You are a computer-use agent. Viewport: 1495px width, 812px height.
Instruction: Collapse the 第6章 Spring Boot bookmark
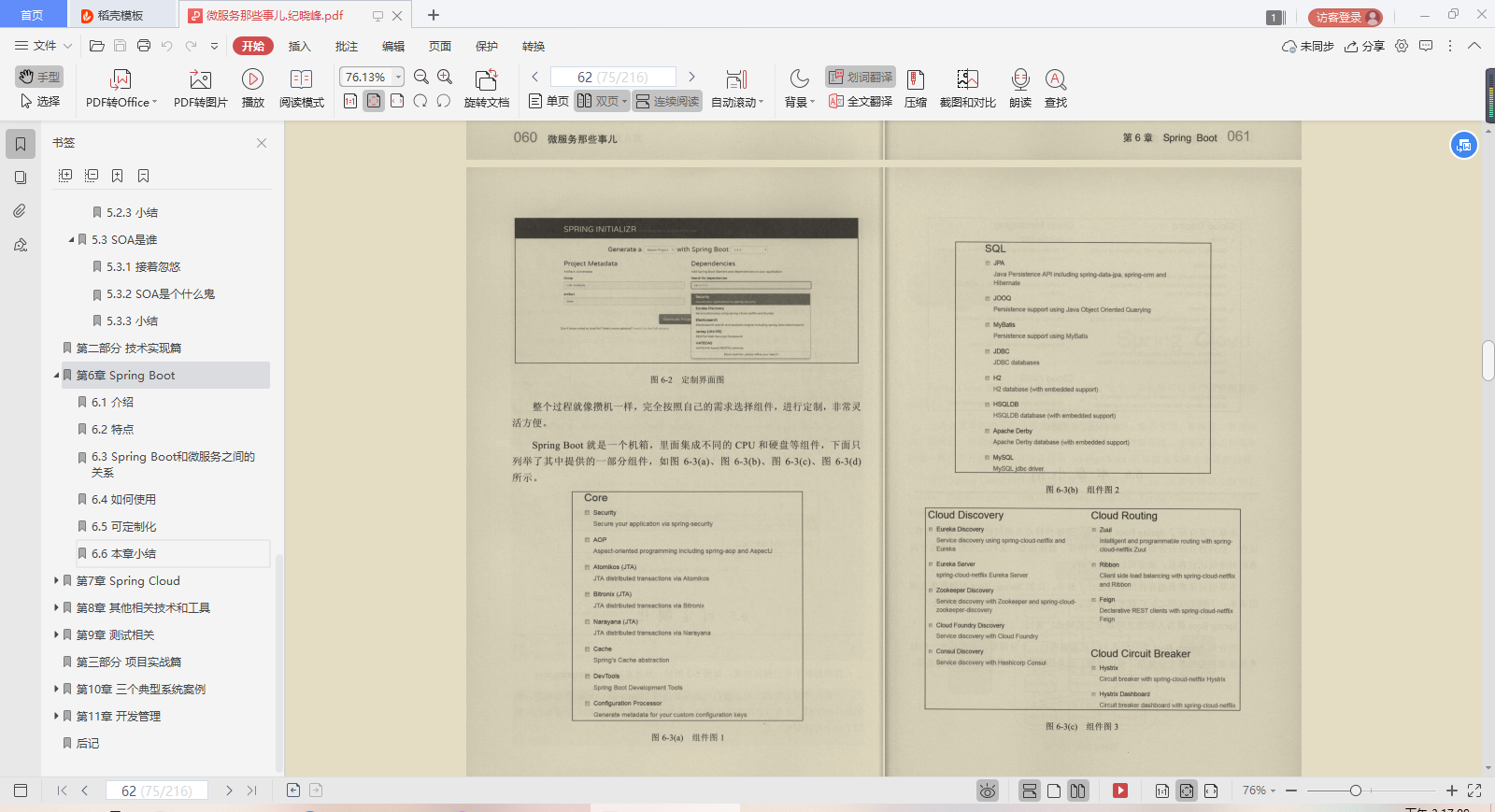pos(56,376)
